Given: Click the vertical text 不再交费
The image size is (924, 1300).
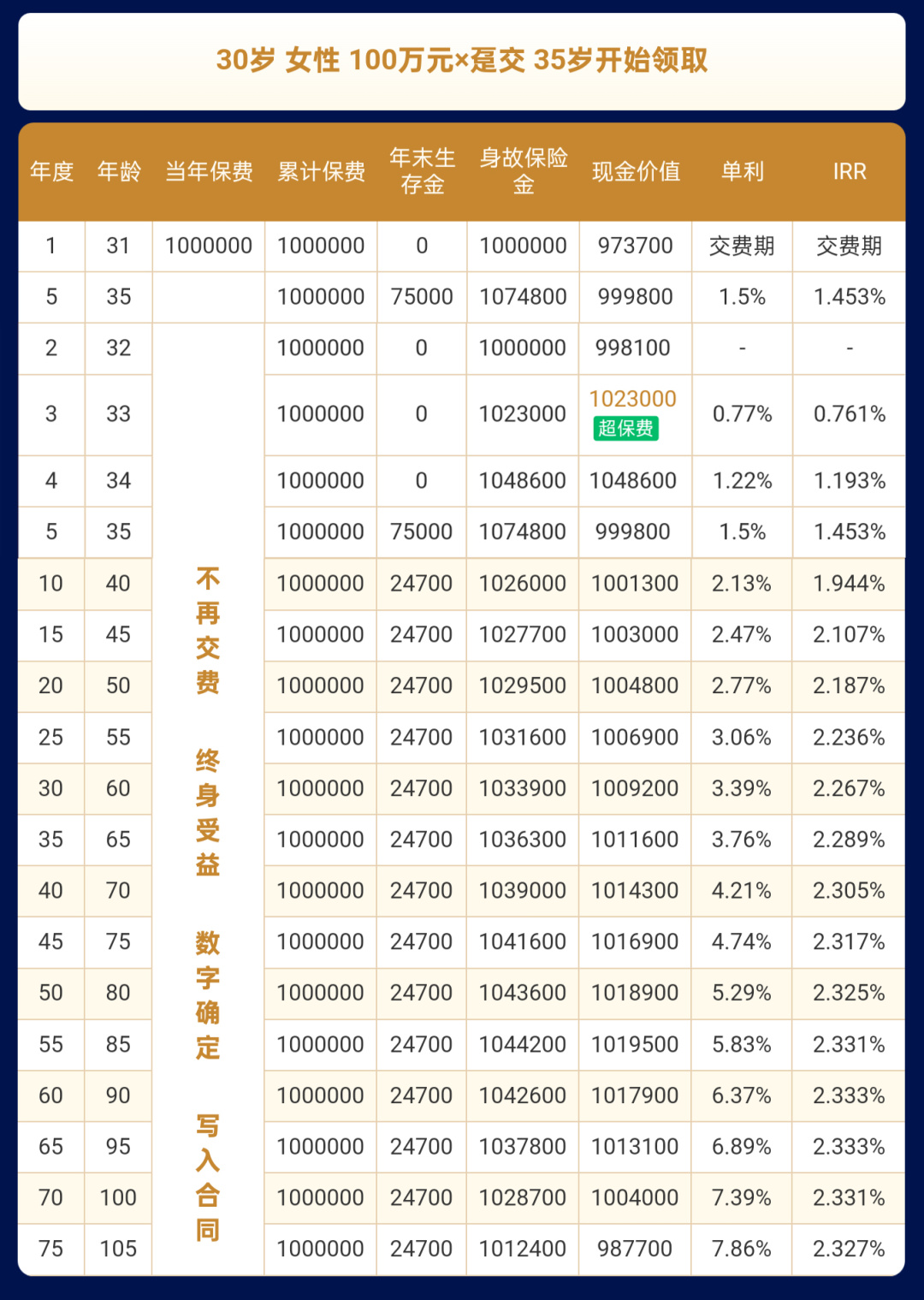Looking at the screenshot, I should coord(208,631).
